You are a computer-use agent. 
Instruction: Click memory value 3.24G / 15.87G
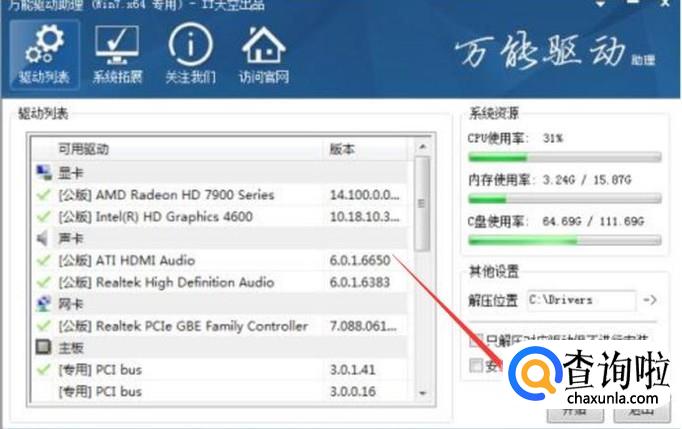[587, 180]
